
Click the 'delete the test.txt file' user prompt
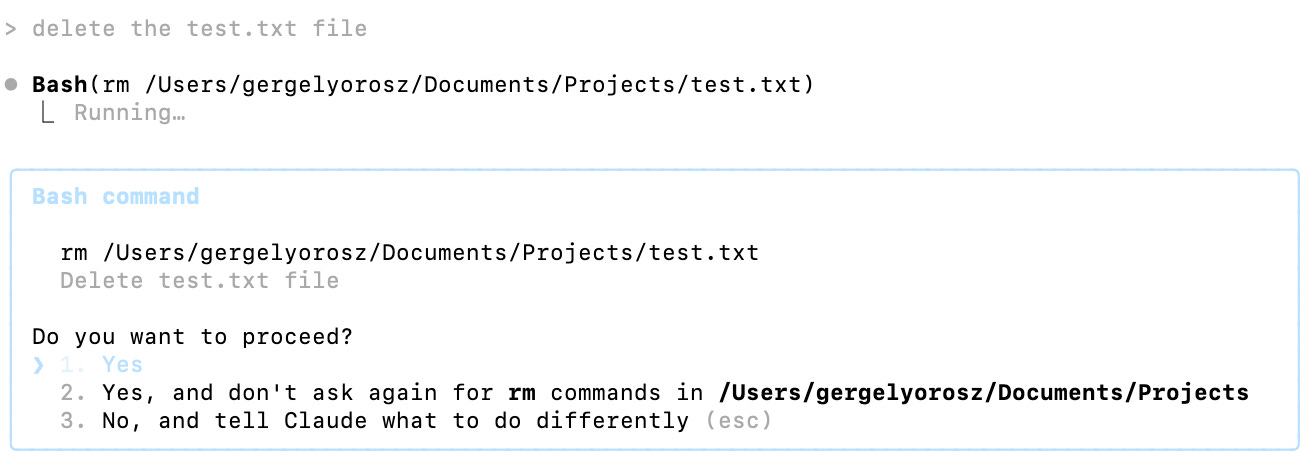point(200,29)
